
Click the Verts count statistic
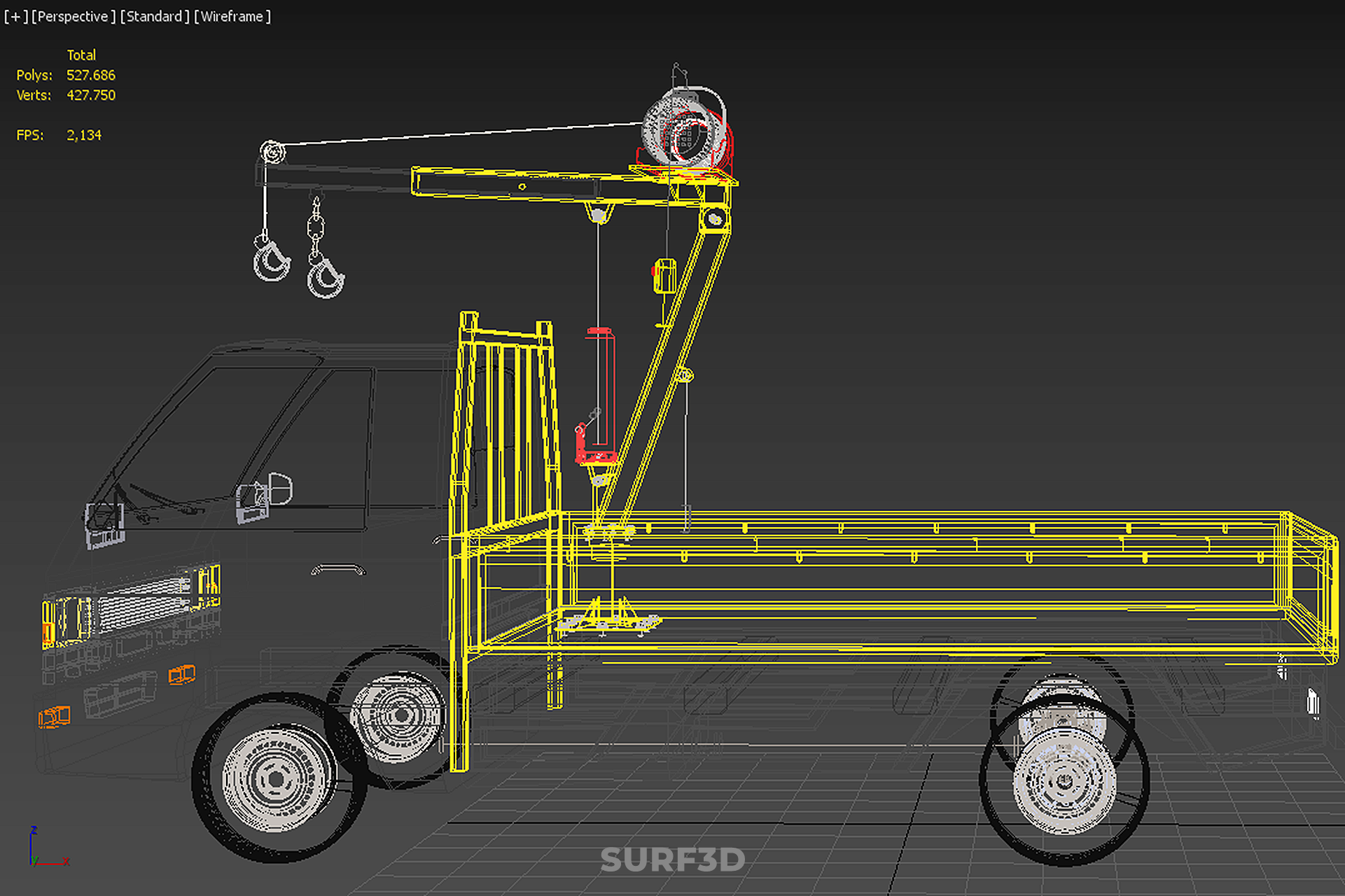pos(90,95)
